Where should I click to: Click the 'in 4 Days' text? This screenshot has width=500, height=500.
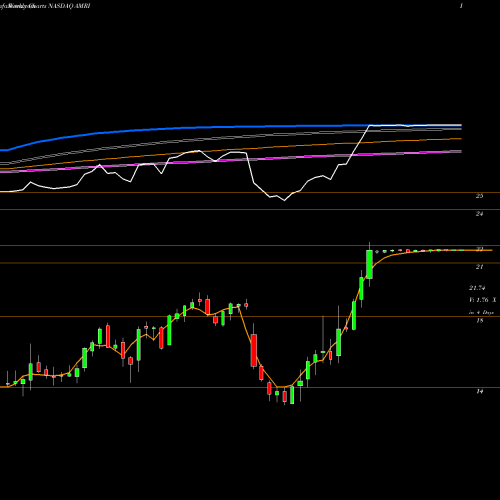click(481, 313)
